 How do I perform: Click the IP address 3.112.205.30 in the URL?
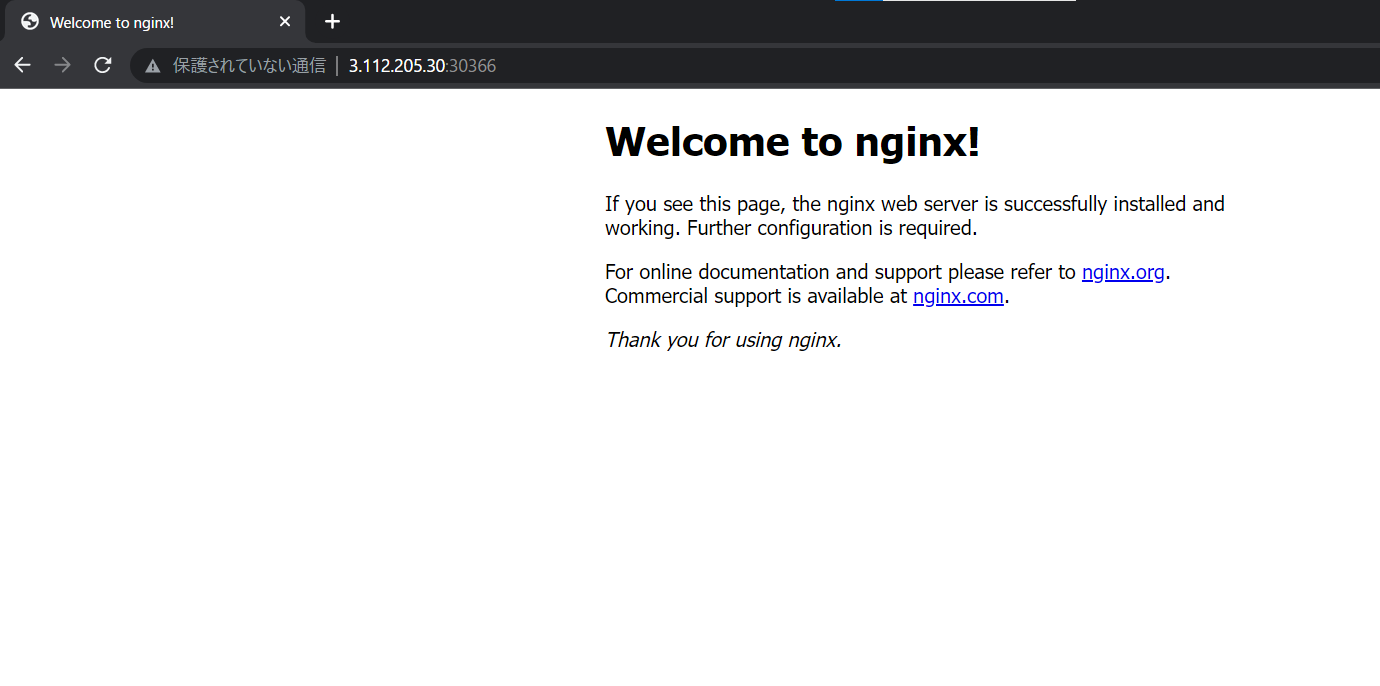[396, 66]
